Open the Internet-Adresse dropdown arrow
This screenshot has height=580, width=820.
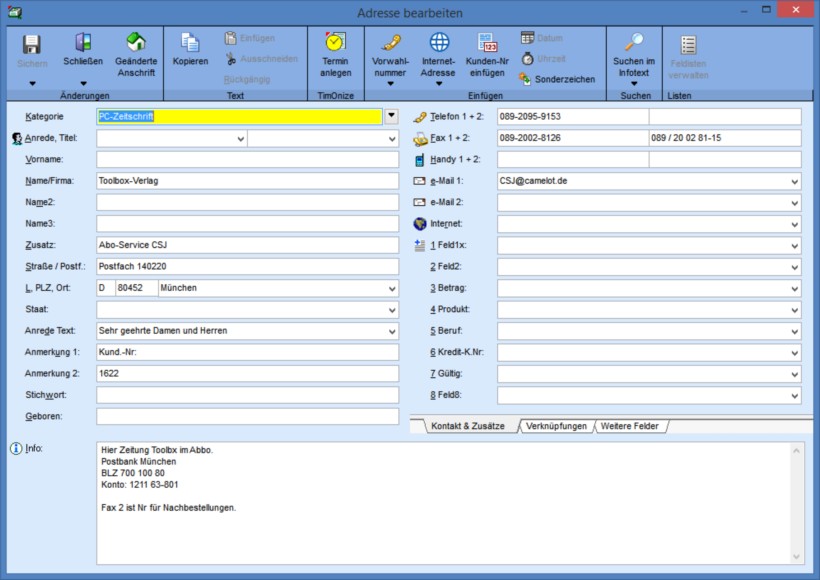click(x=439, y=83)
